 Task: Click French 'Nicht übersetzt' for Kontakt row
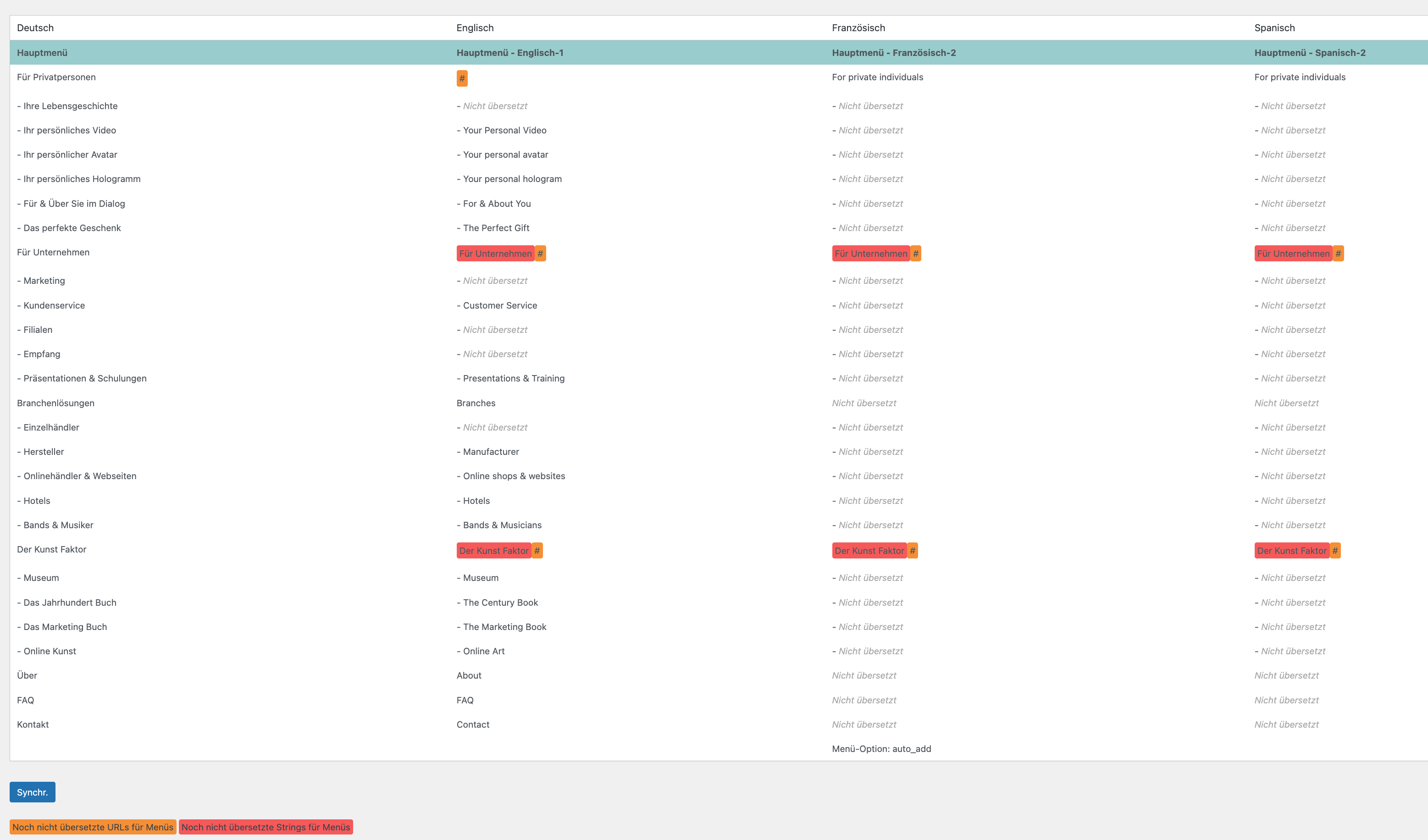tap(864, 724)
